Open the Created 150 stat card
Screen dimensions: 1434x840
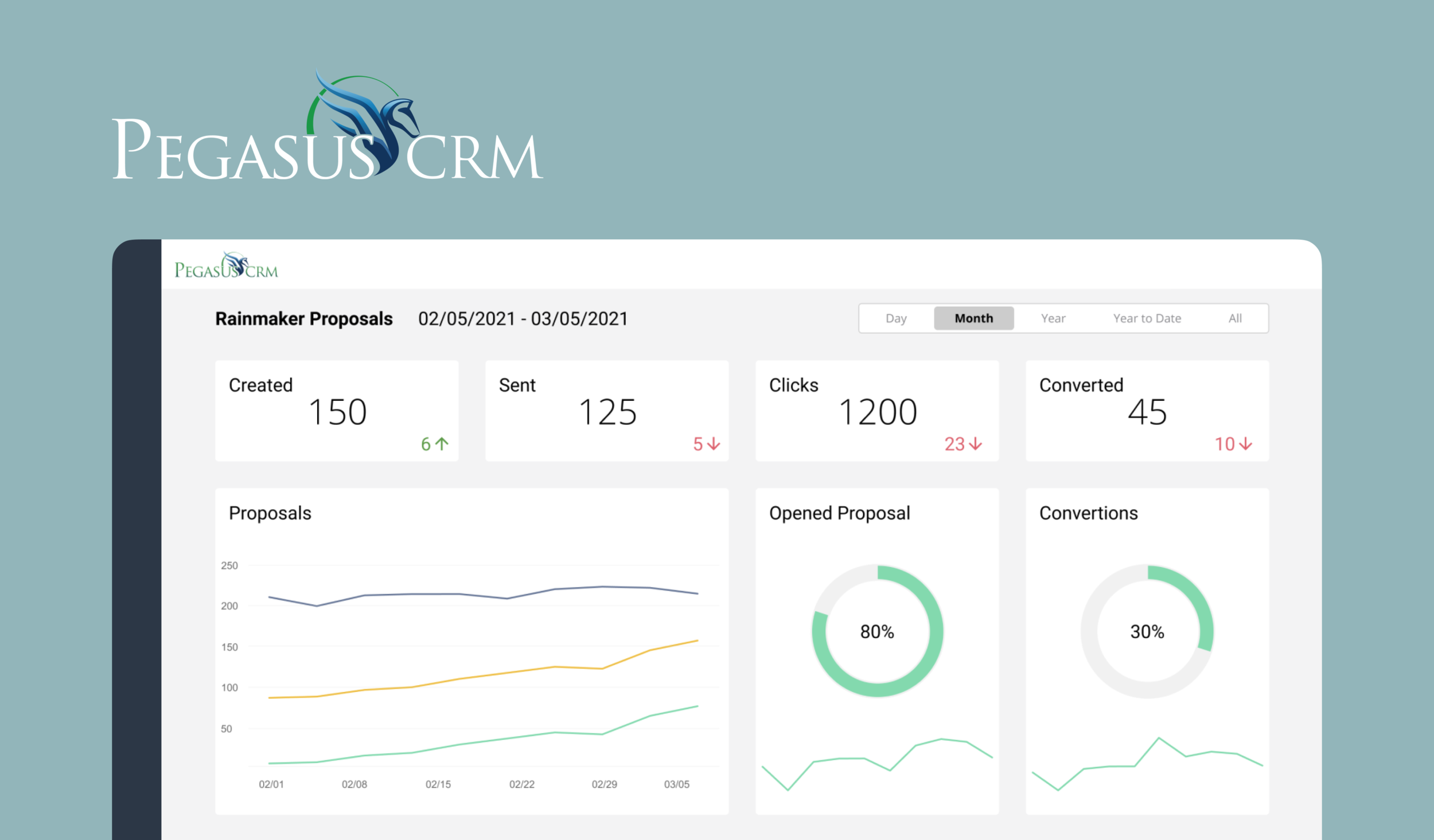(x=337, y=411)
